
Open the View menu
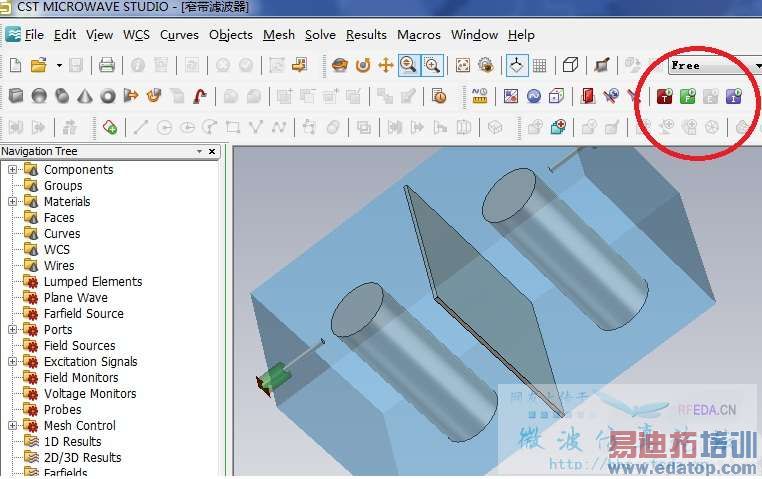(x=100, y=35)
